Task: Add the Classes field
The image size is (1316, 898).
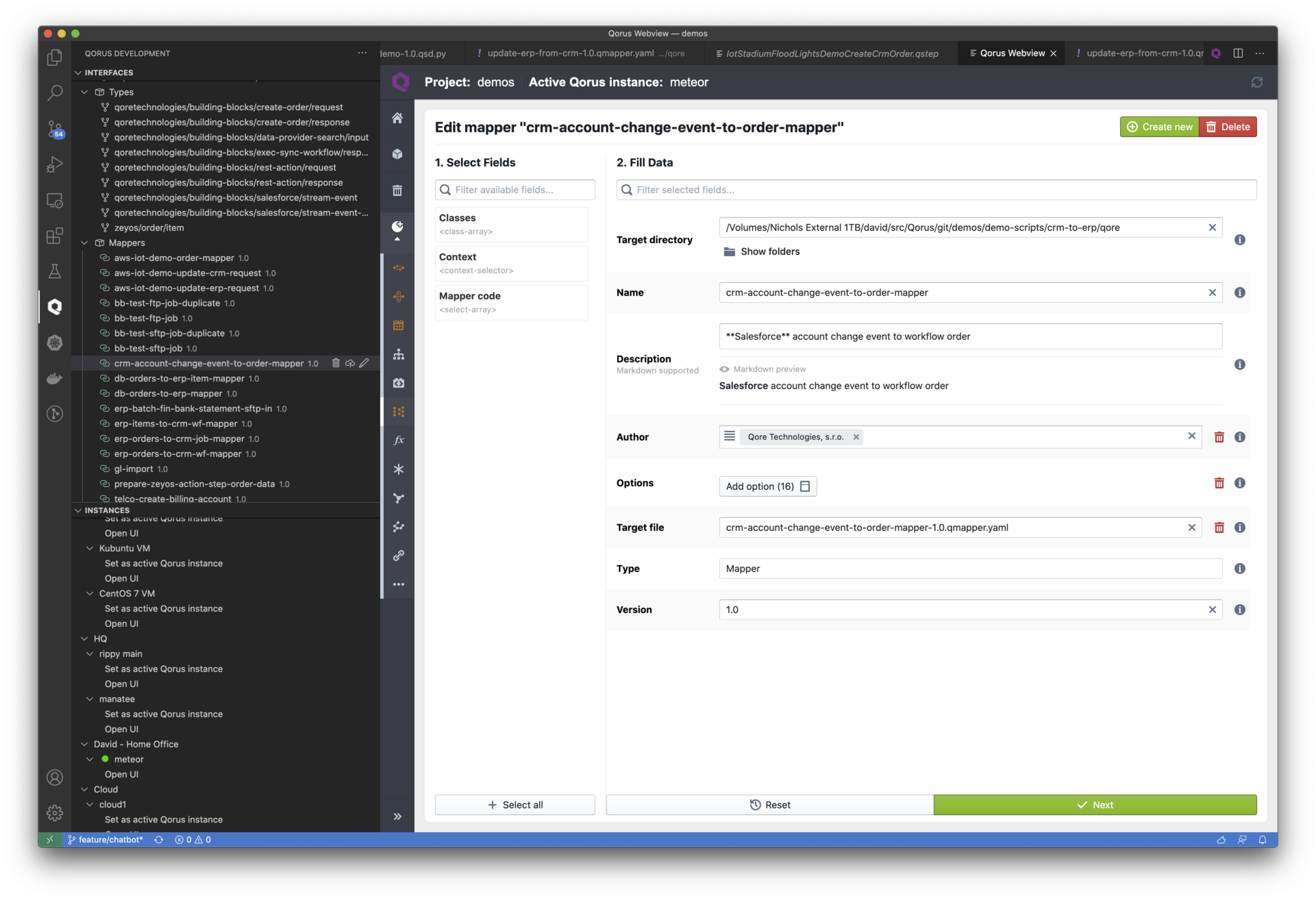Action: 511,224
